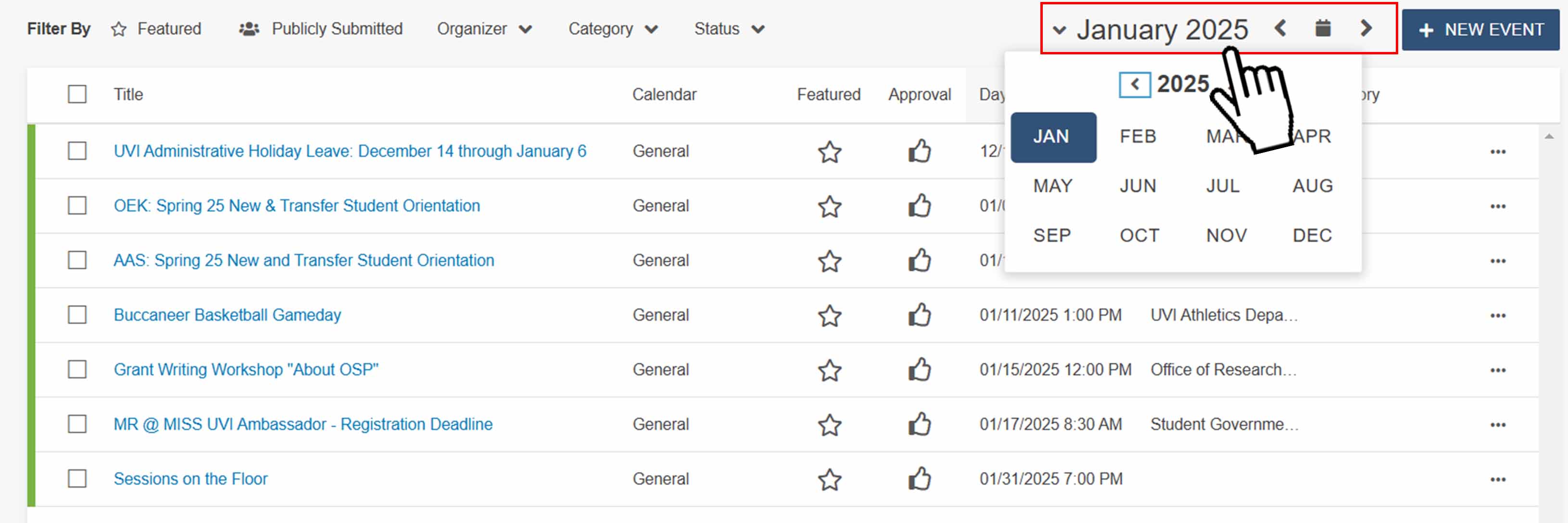Open the calendar icon date picker

(1322, 28)
